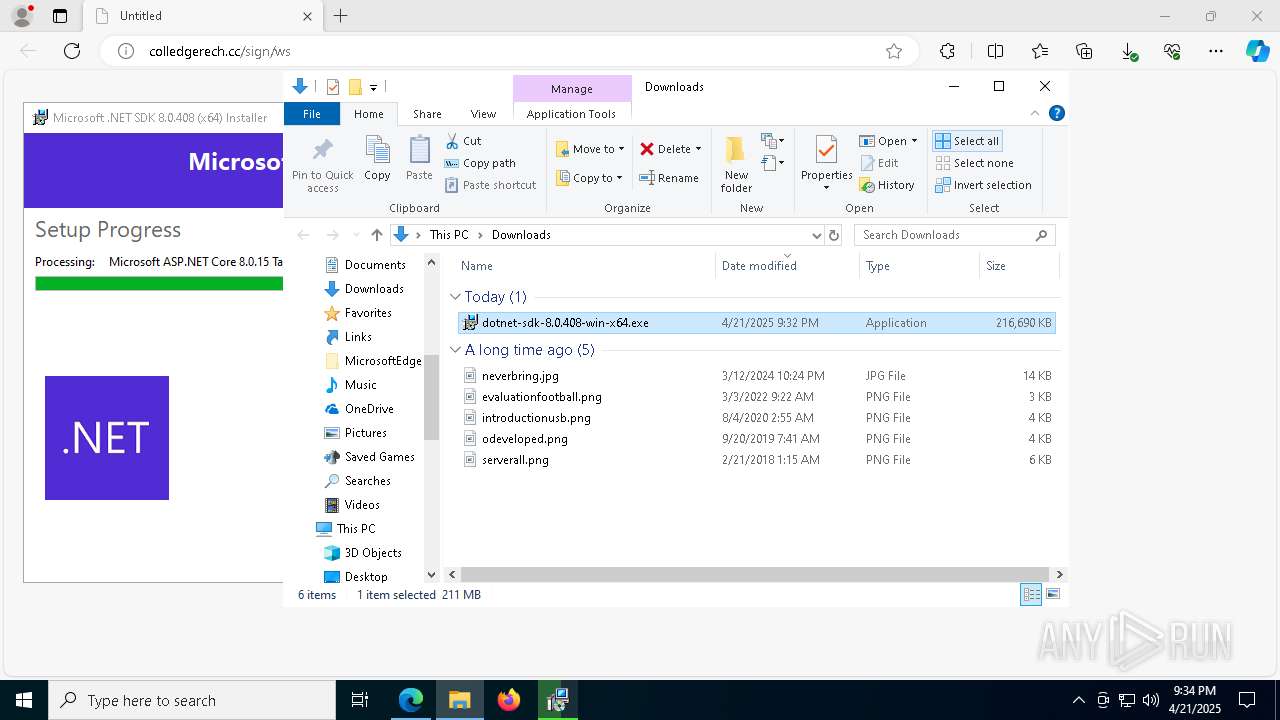Create a New folder

coord(736,165)
